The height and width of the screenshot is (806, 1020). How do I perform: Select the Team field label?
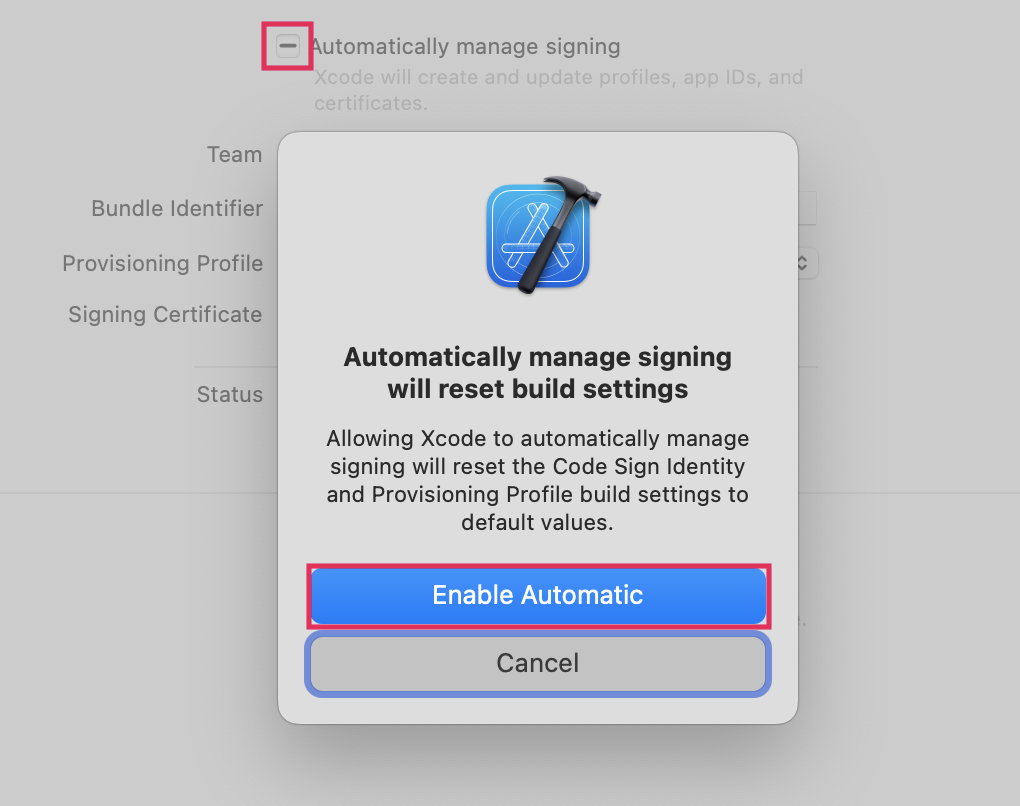(234, 155)
